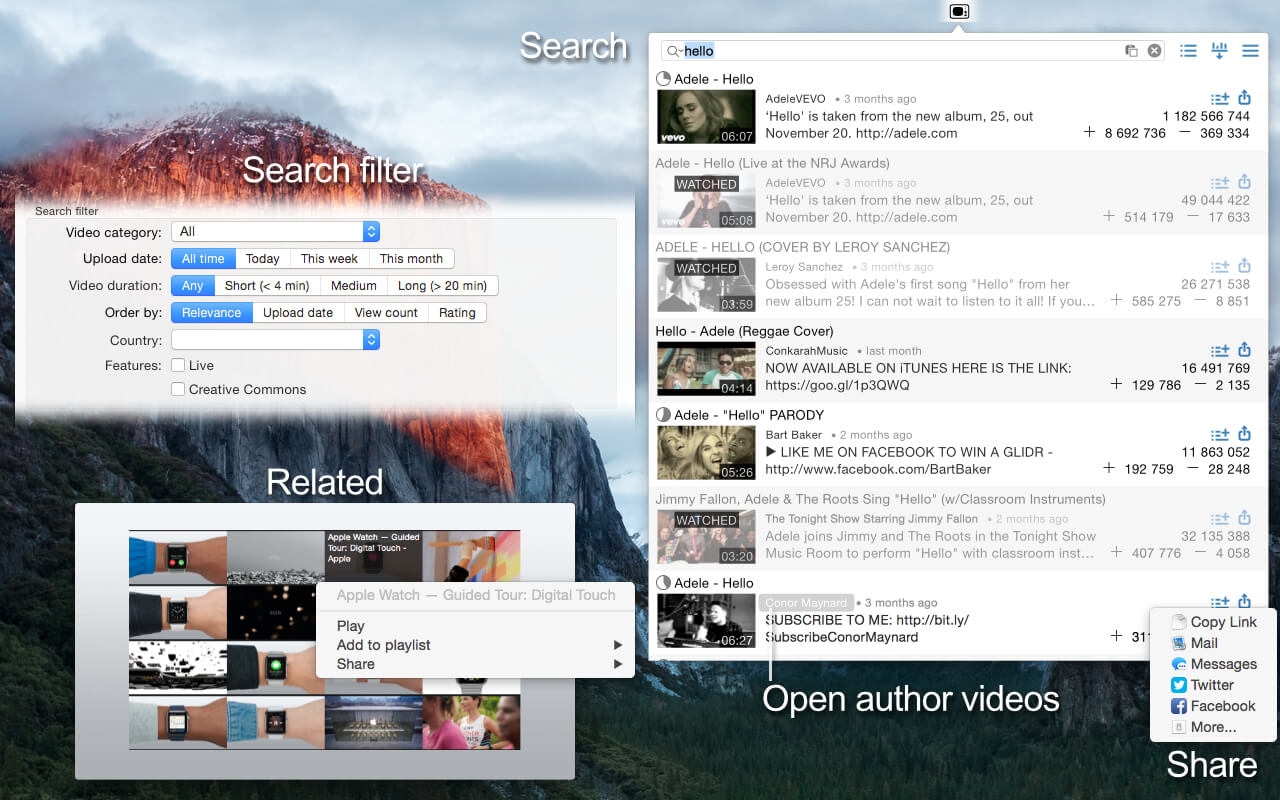The height and width of the screenshot is (800, 1280).
Task: Order results by View count
Action: pos(386,313)
